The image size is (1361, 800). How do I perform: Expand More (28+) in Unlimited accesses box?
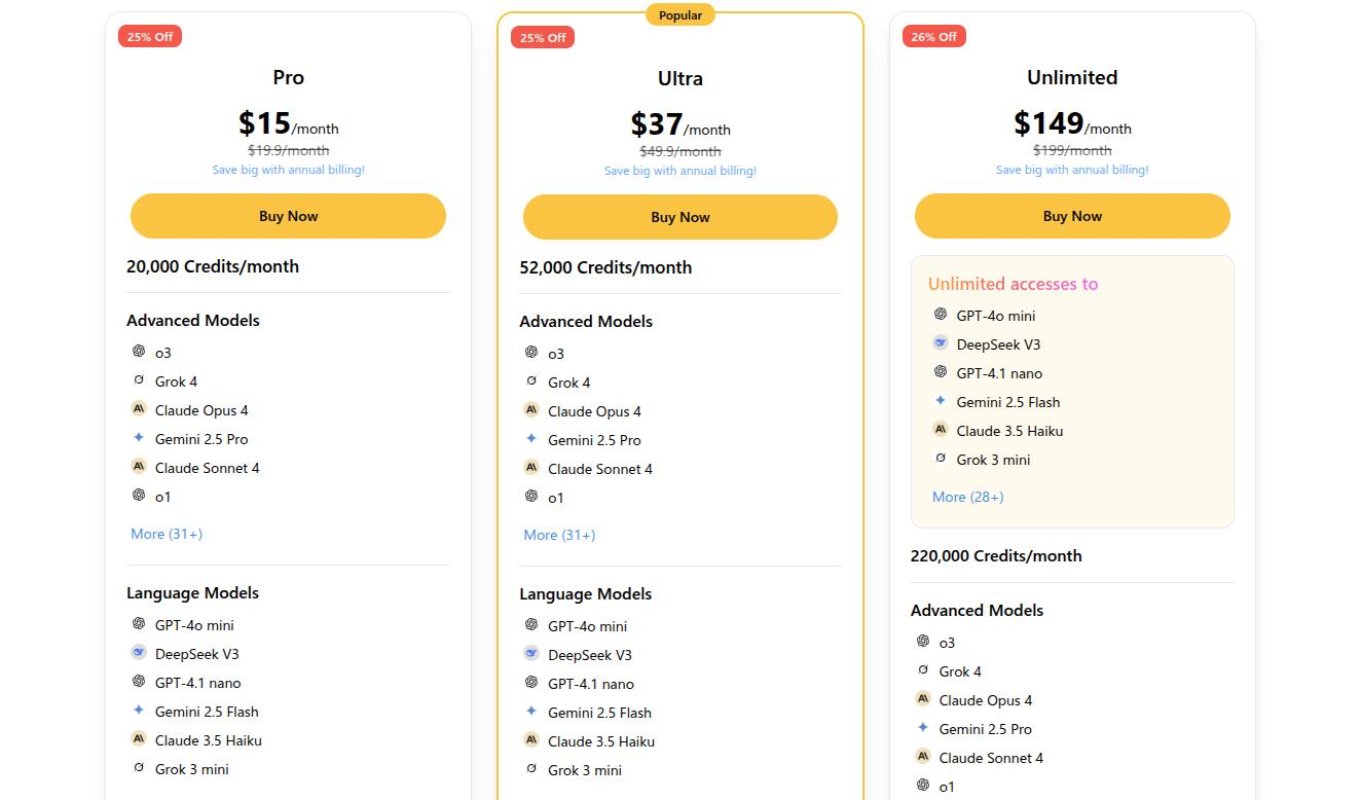coord(967,497)
